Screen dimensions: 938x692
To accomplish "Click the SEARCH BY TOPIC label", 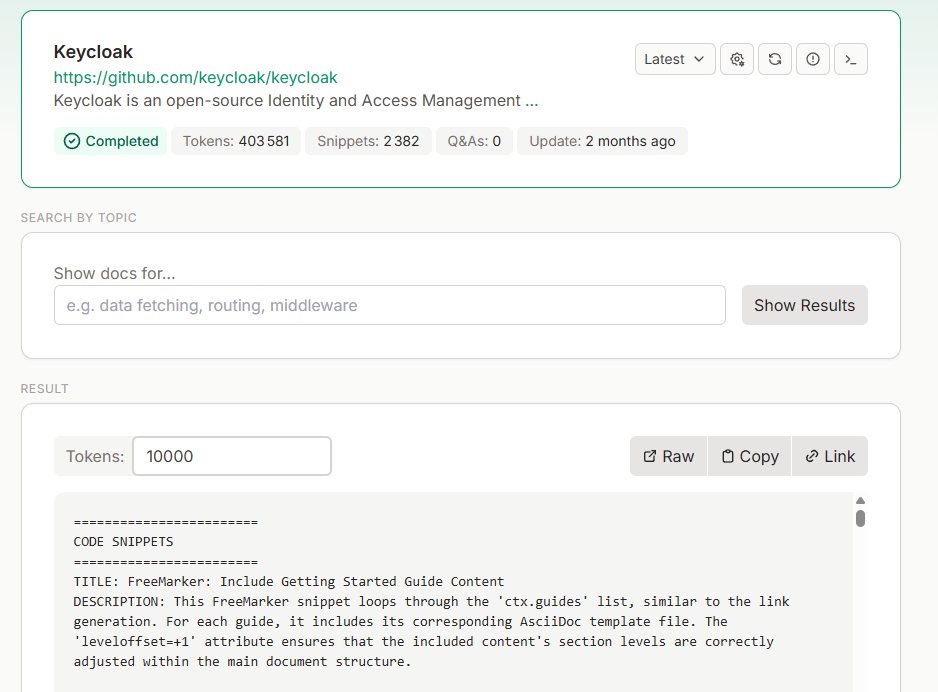I will (79, 218).
